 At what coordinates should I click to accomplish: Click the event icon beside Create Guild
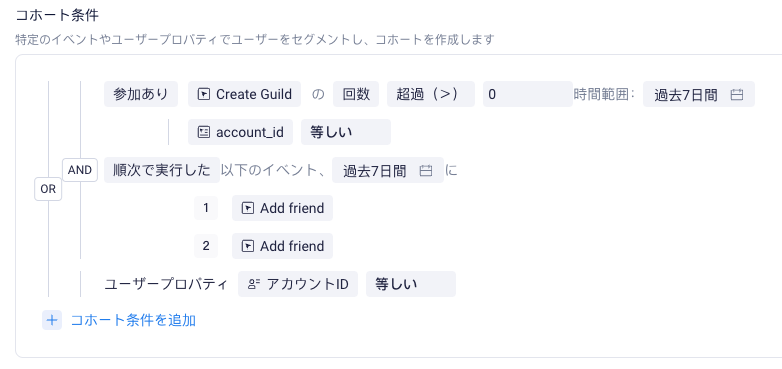203,94
